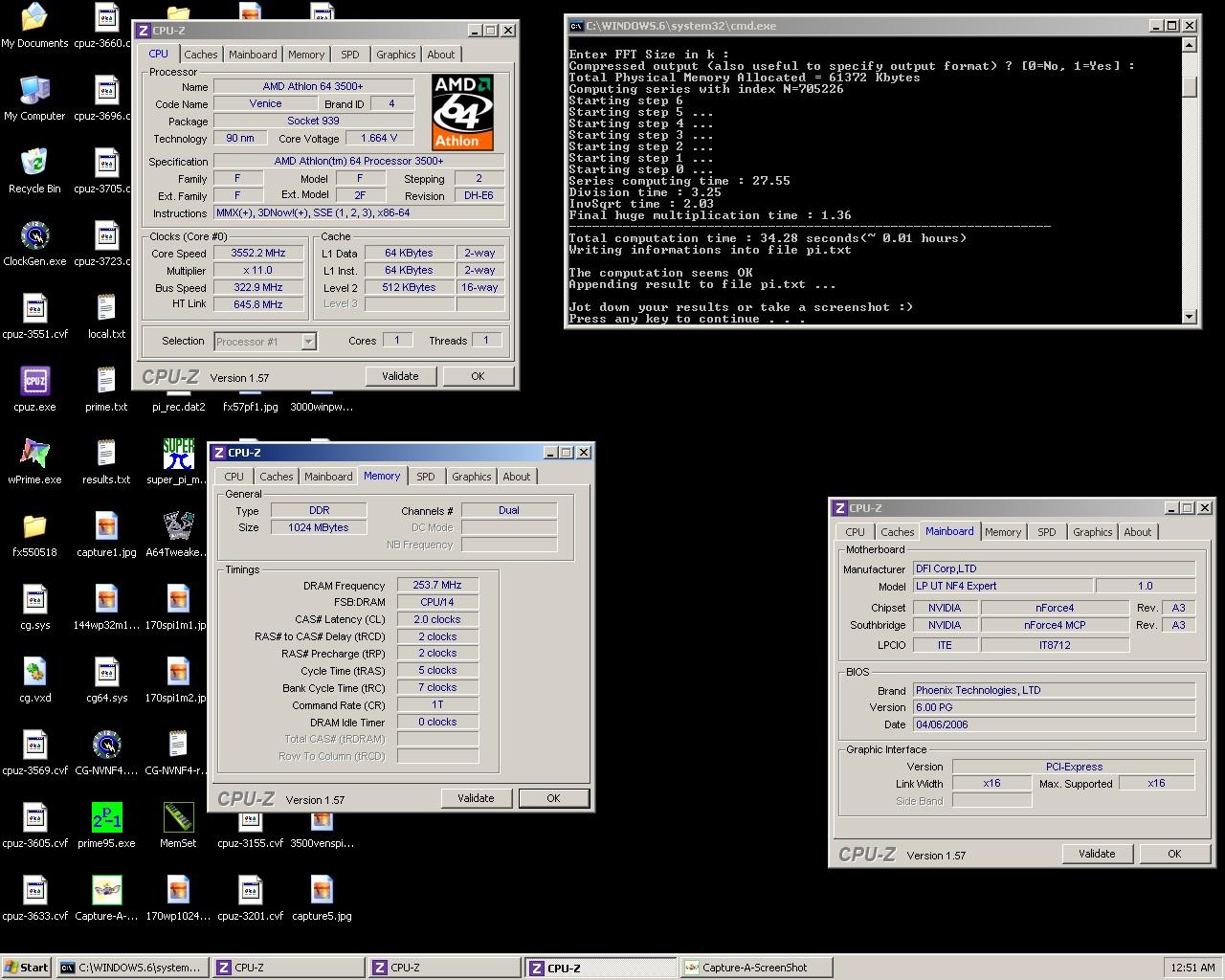This screenshot has width=1225, height=980.
Task: Click Validate in the Mainboard window
Action: coord(1097,854)
